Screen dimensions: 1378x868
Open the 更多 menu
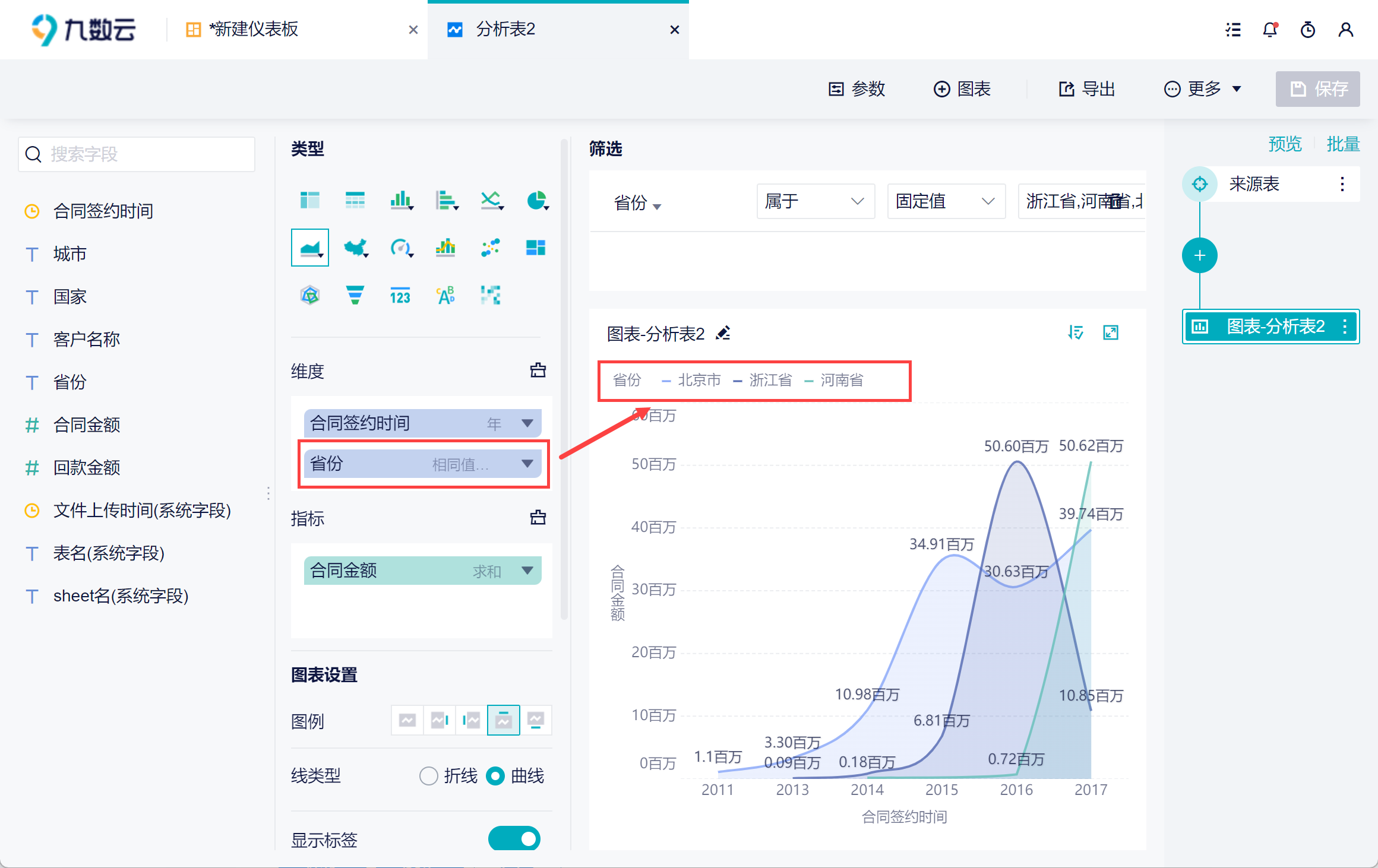pyautogui.click(x=1203, y=89)
